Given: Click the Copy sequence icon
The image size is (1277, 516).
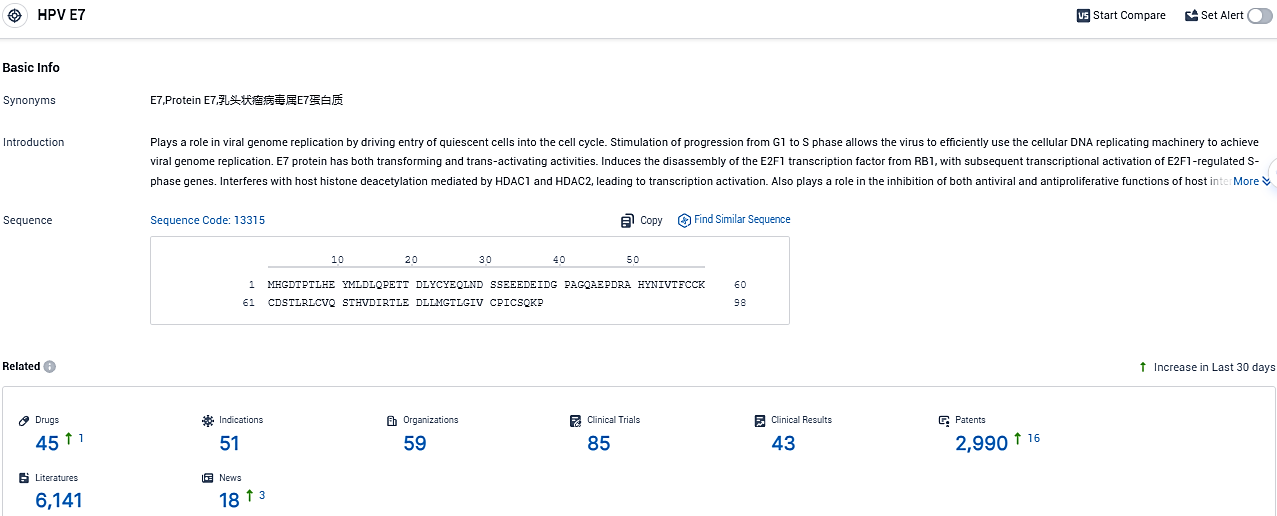Looking at the screenshot, I should tap(627, 220).
